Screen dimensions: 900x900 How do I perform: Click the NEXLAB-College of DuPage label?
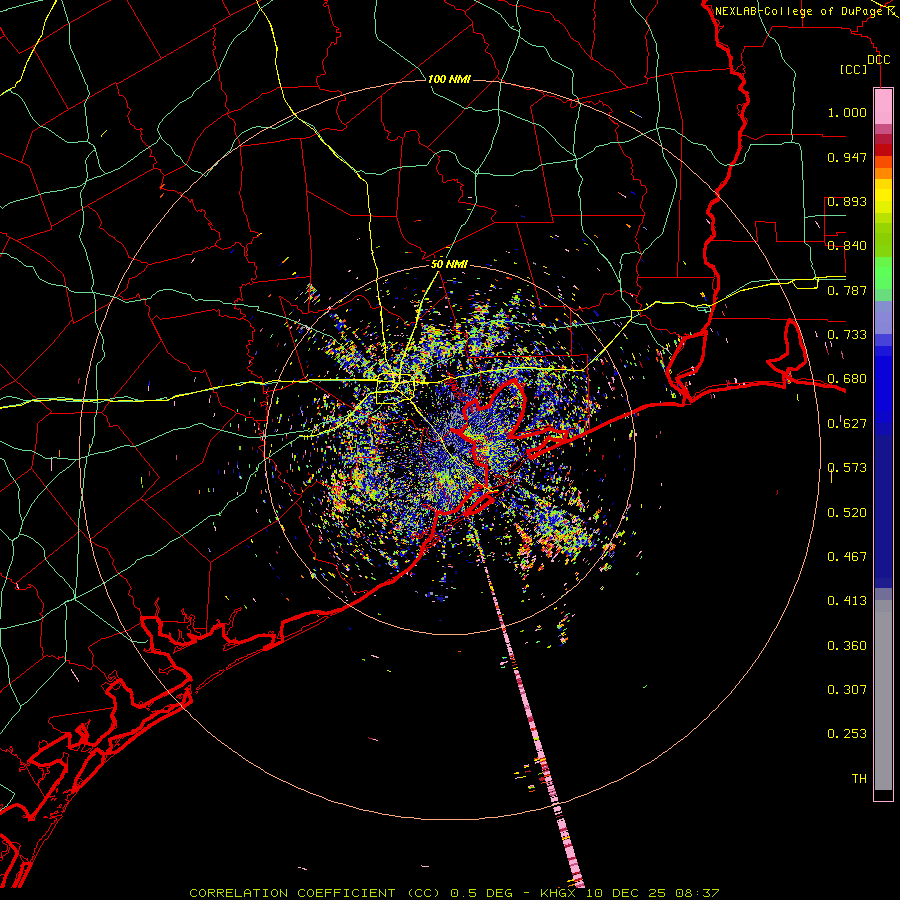[x=799, y=11]
